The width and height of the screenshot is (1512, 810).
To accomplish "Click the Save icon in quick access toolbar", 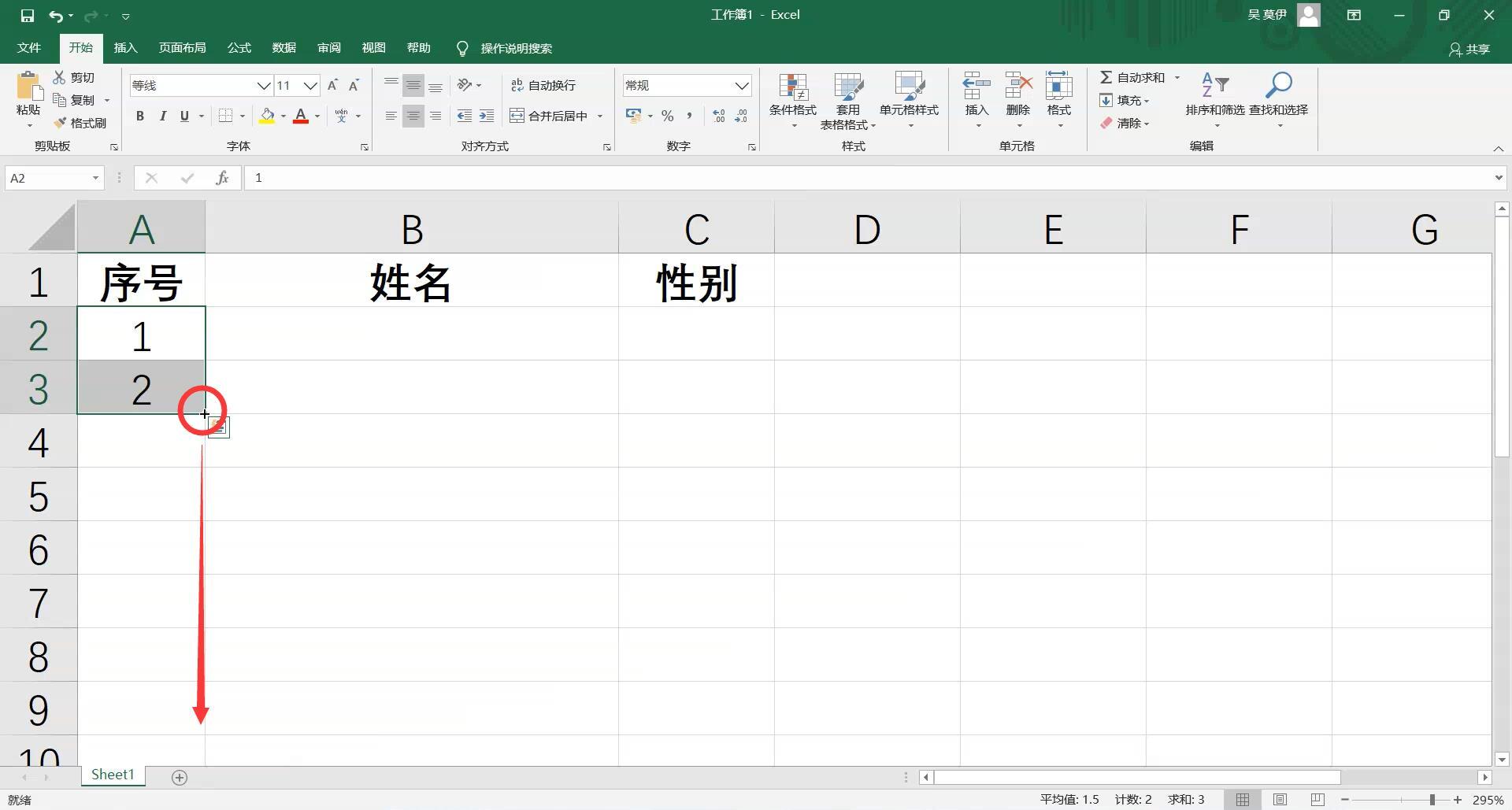I will (x=28, y=15).
